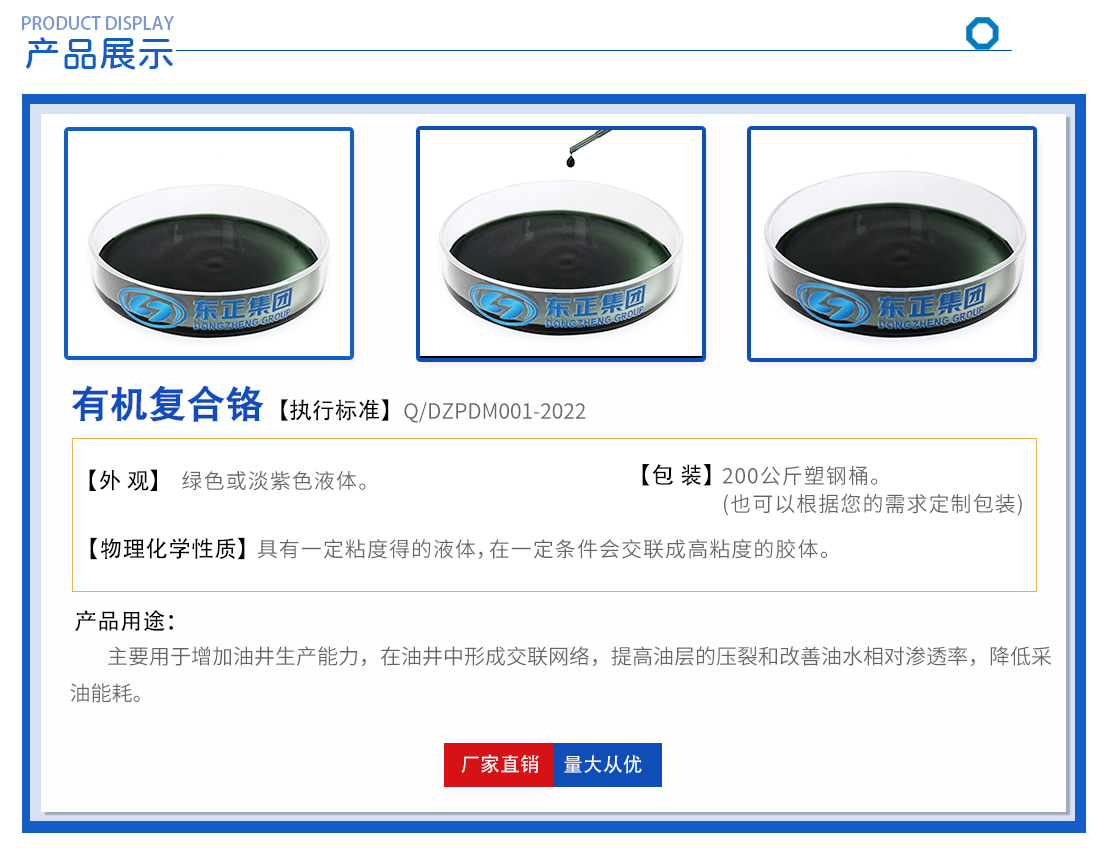
Task: Click the 产品用途 heading
Action: [124, 621]
